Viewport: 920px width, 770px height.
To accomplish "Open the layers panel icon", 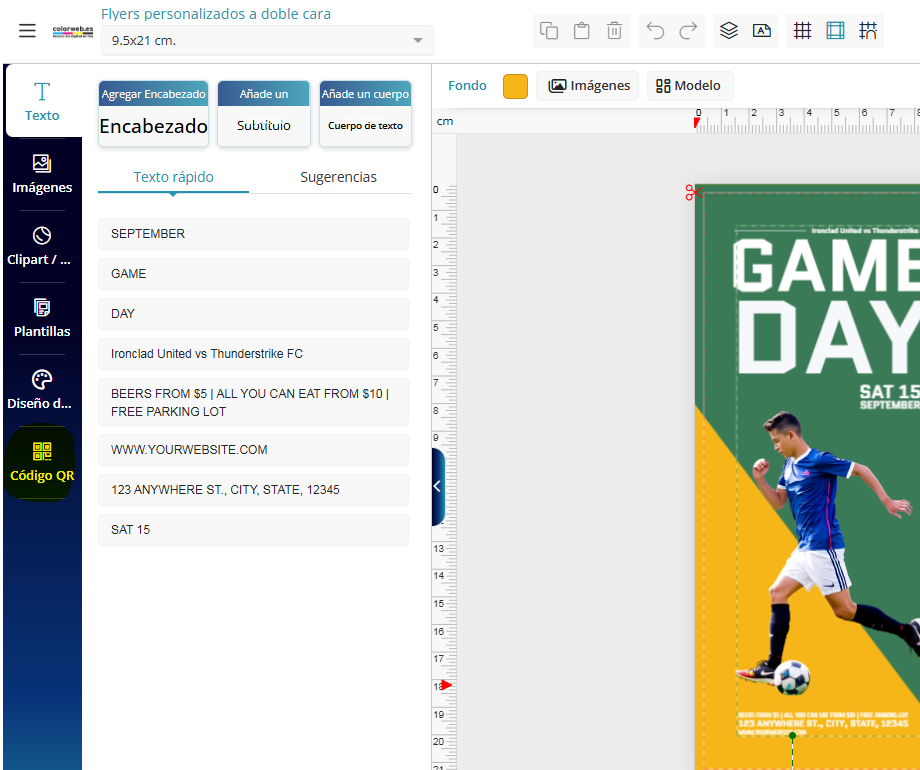I will (729, 31).
